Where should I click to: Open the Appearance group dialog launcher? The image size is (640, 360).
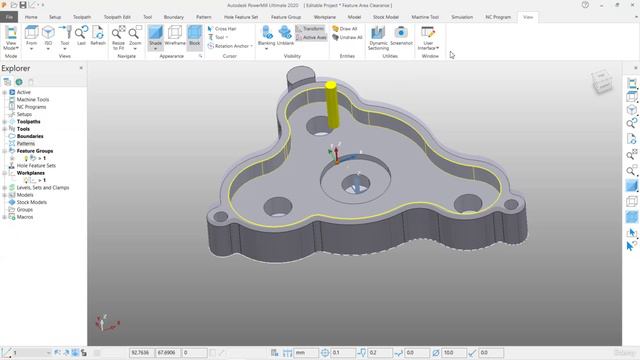coord(200,56)
